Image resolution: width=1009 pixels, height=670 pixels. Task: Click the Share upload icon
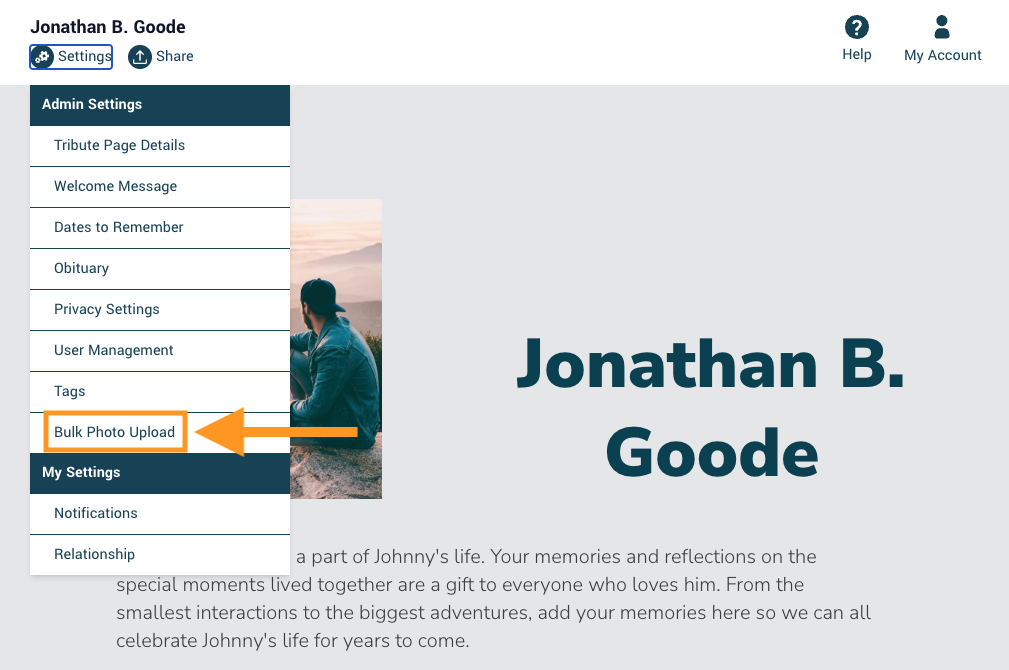coord(140,57)
